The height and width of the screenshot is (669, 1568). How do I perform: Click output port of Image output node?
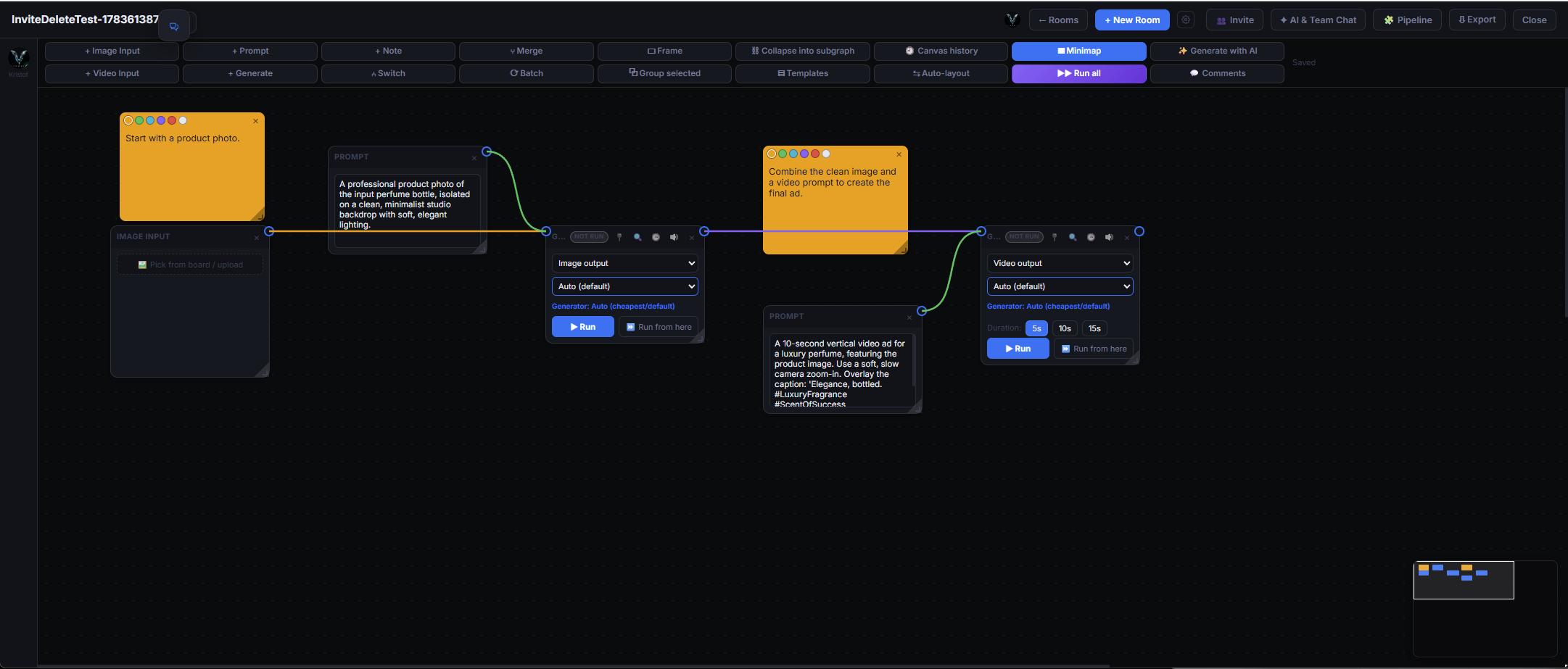click(x=704, y=231)
